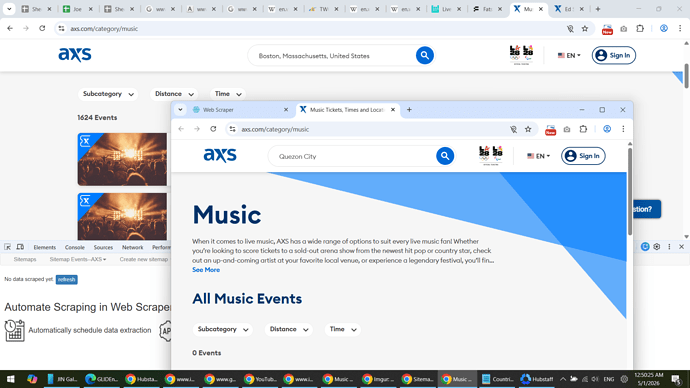
Task: Close the DevTools panel
Action: pos(681,247)
